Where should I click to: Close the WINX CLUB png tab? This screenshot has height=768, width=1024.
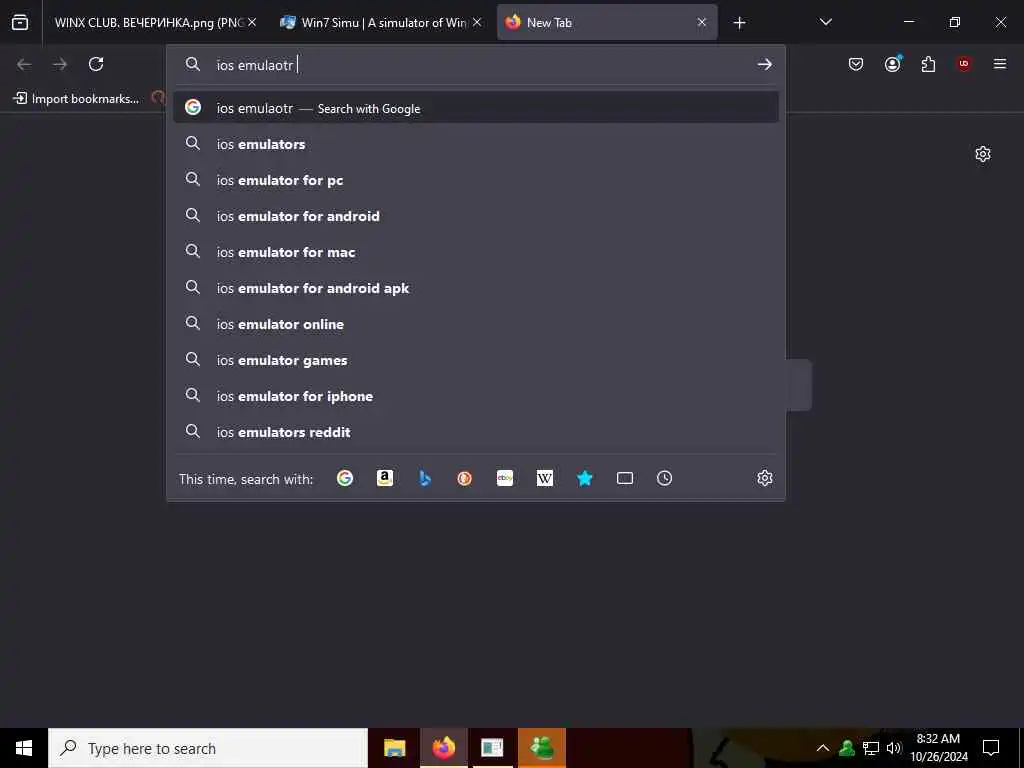click(x=252, y=22)
